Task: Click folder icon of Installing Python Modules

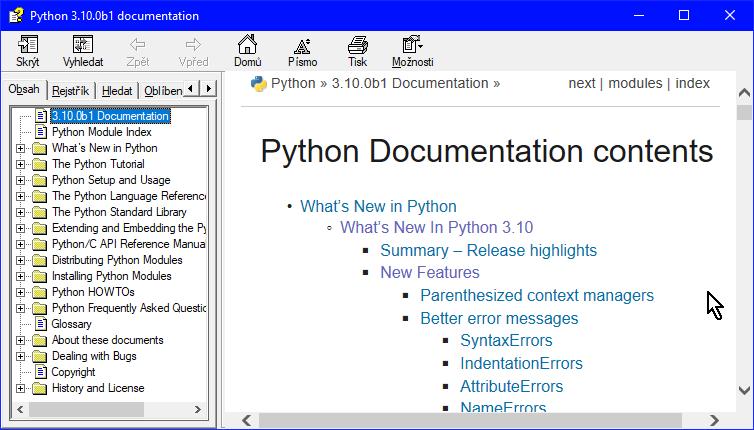Action: coord(39,276)
